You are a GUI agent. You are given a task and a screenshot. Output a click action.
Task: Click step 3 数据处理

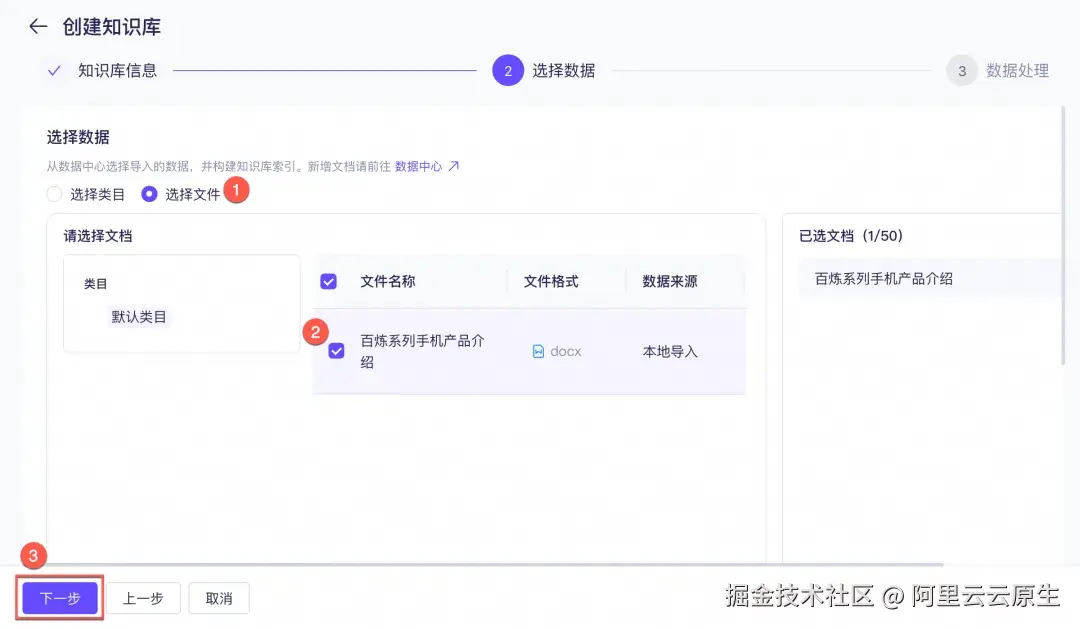point(998,70)
